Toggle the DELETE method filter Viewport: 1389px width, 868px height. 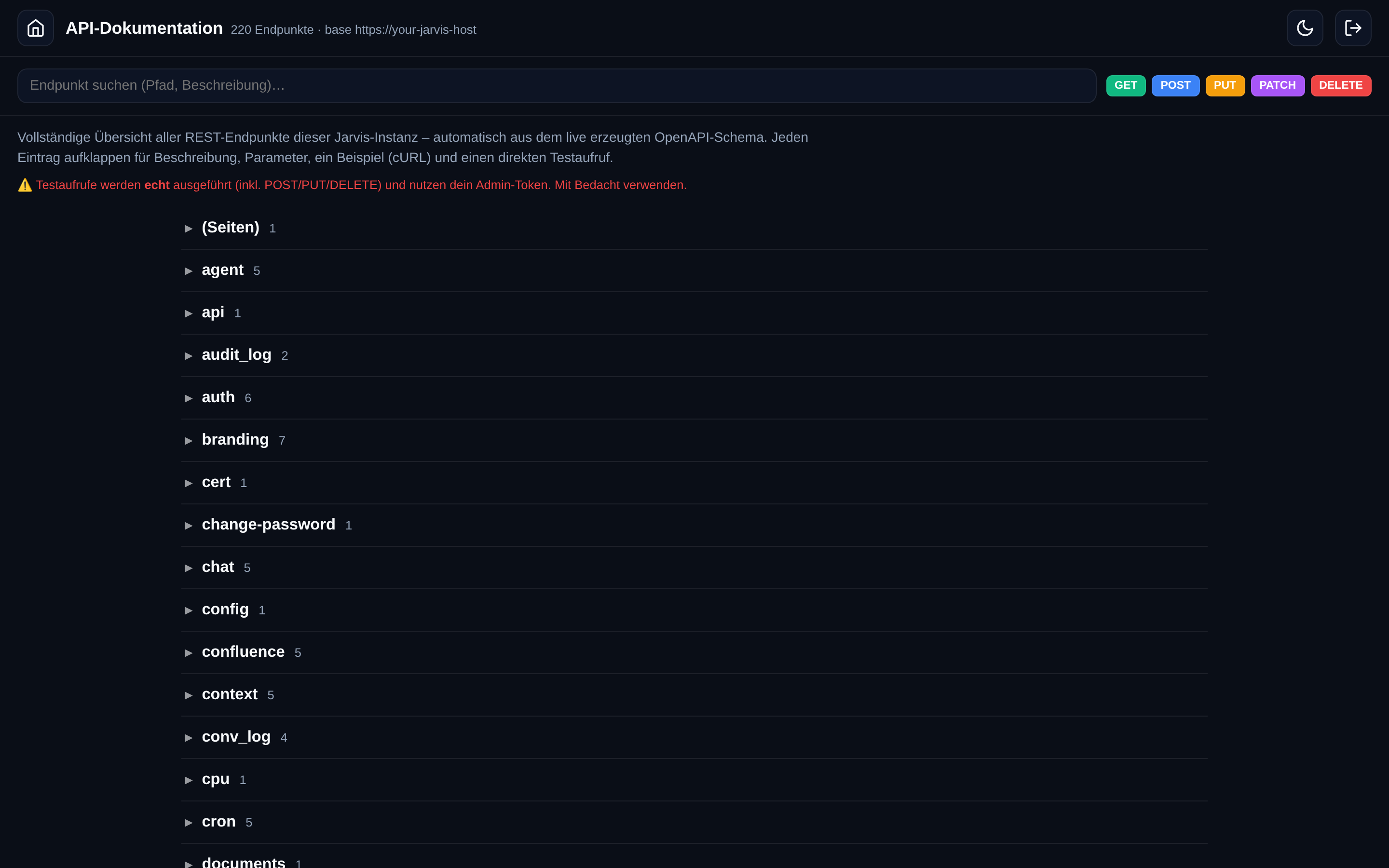[1340, 85]
